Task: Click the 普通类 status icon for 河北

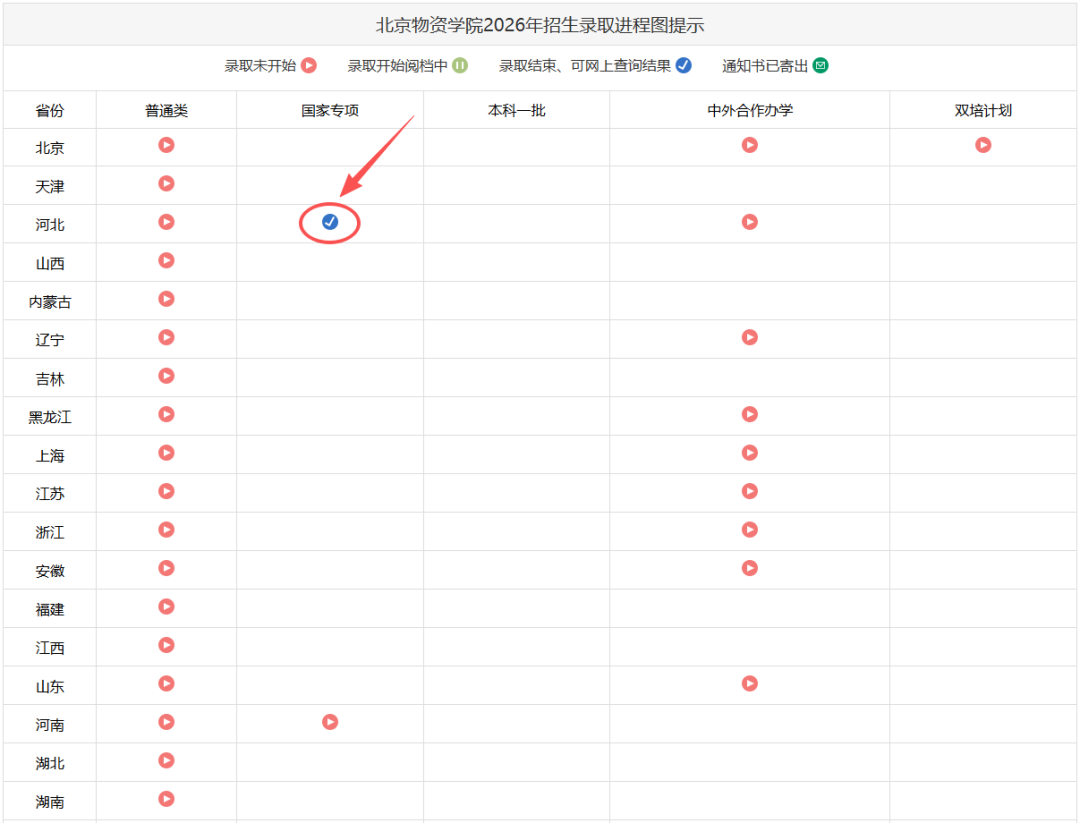Action: coord(166,222)
